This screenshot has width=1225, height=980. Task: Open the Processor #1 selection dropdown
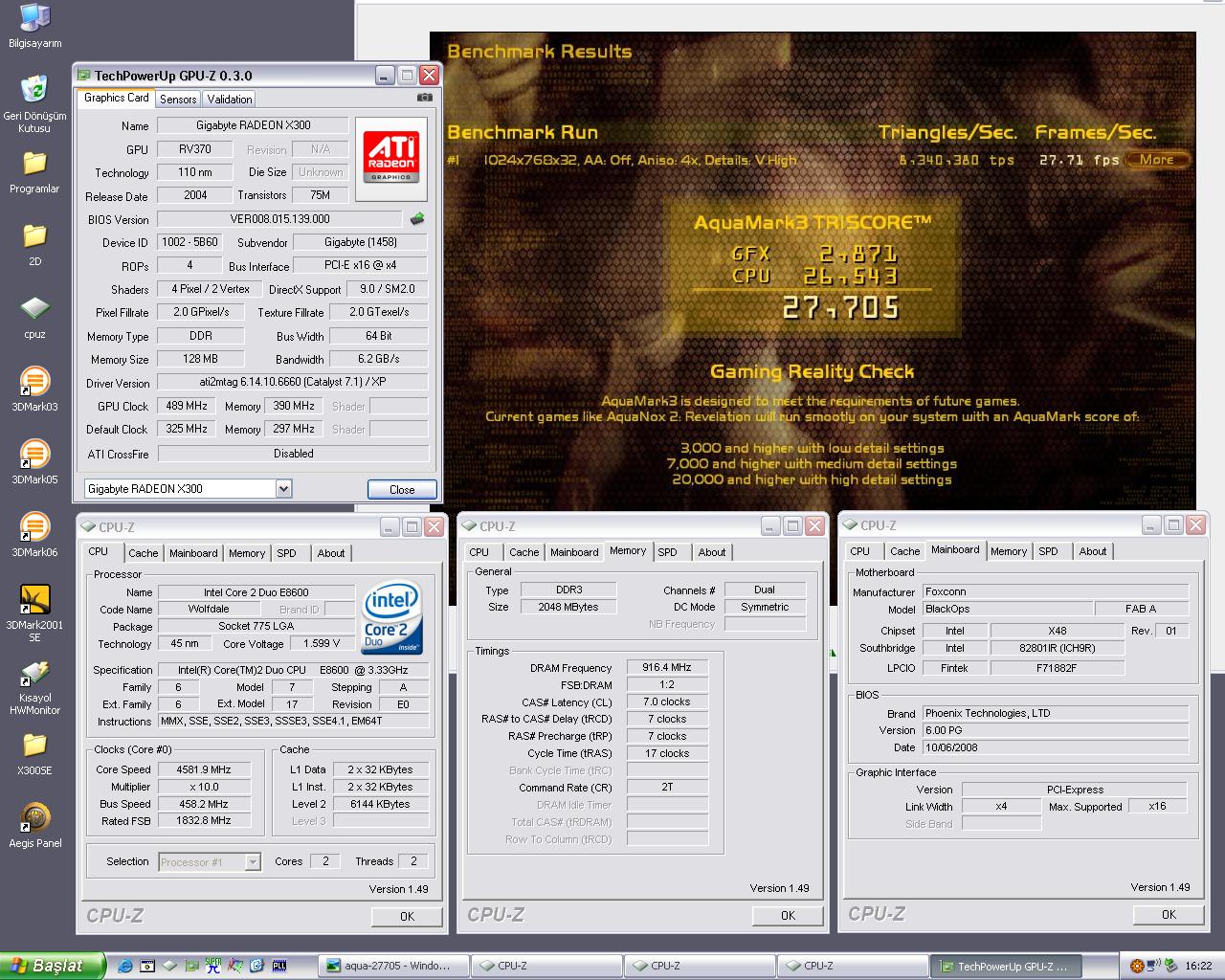tap(253, 862)
